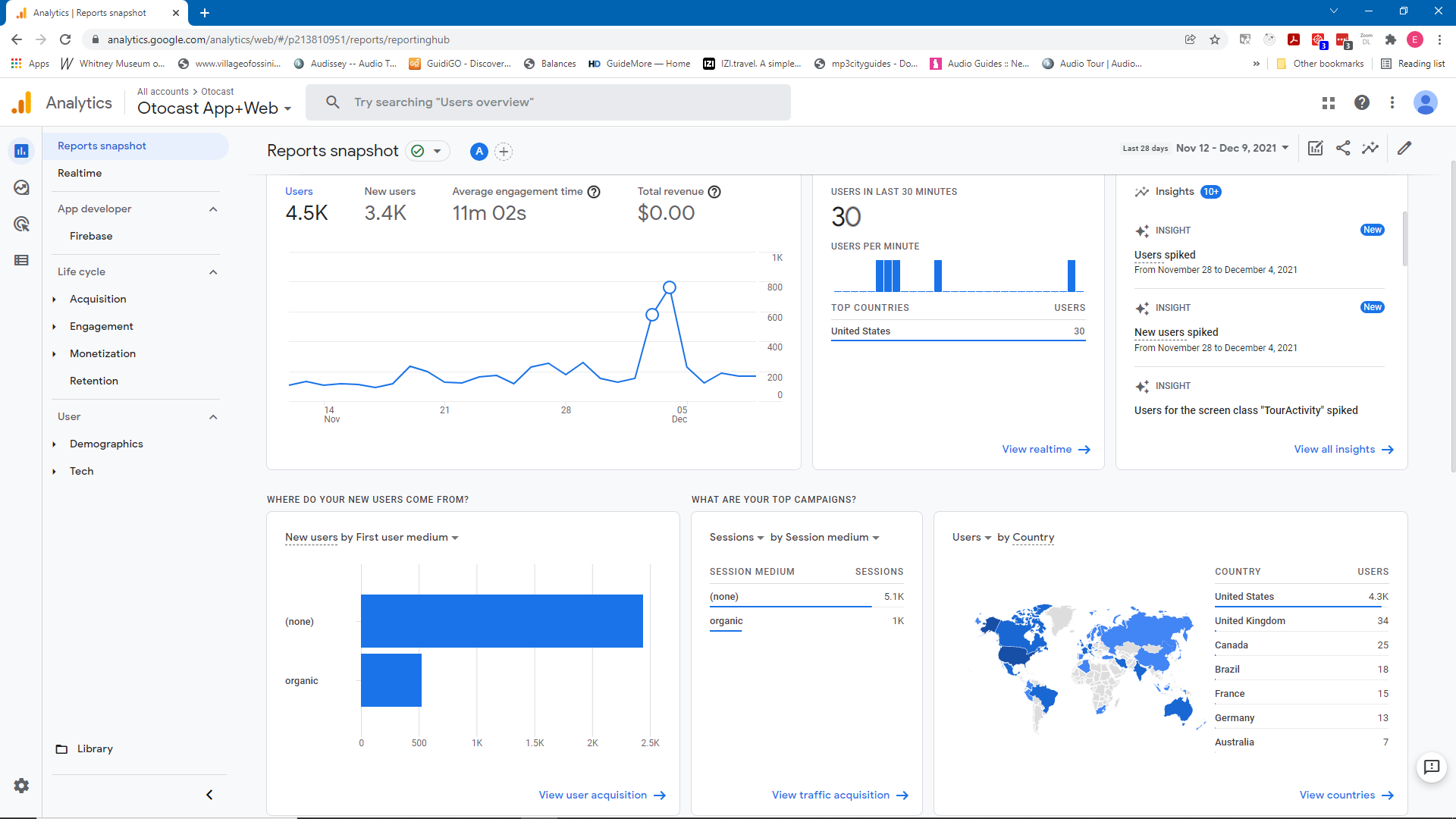Click the help question mark icon
1456x819 pixels.
[x=1362, y=102]
